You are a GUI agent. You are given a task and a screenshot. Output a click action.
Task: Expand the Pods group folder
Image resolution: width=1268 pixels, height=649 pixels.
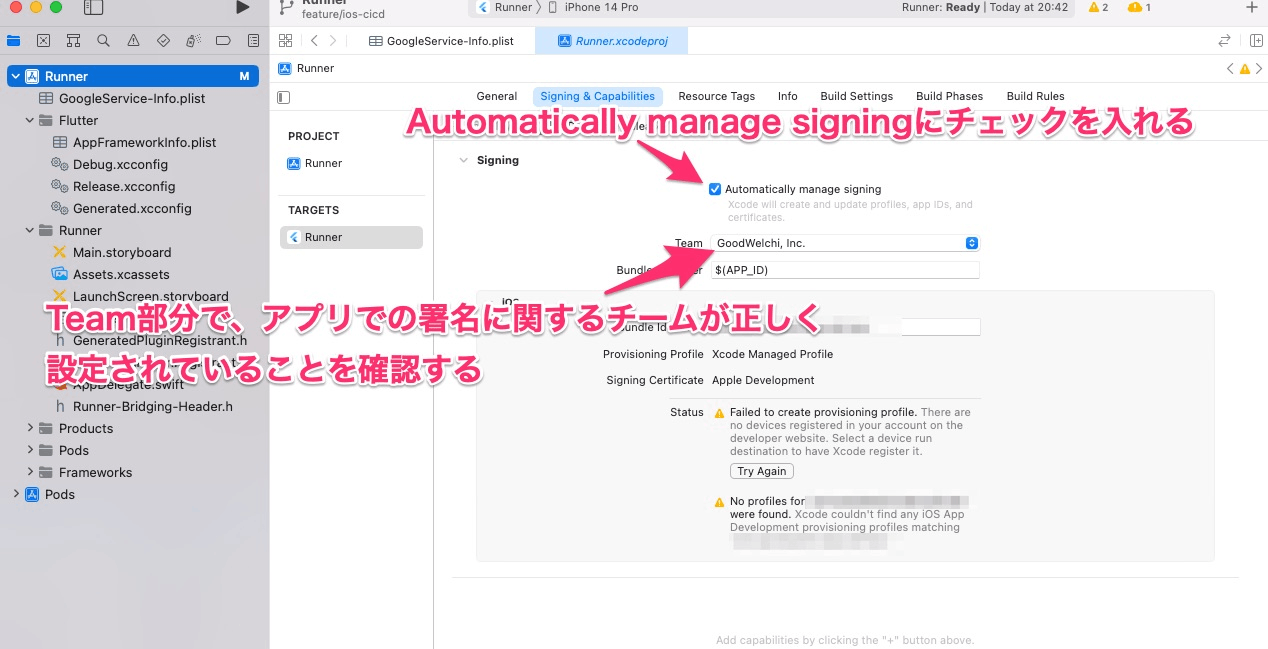(30, 450)
